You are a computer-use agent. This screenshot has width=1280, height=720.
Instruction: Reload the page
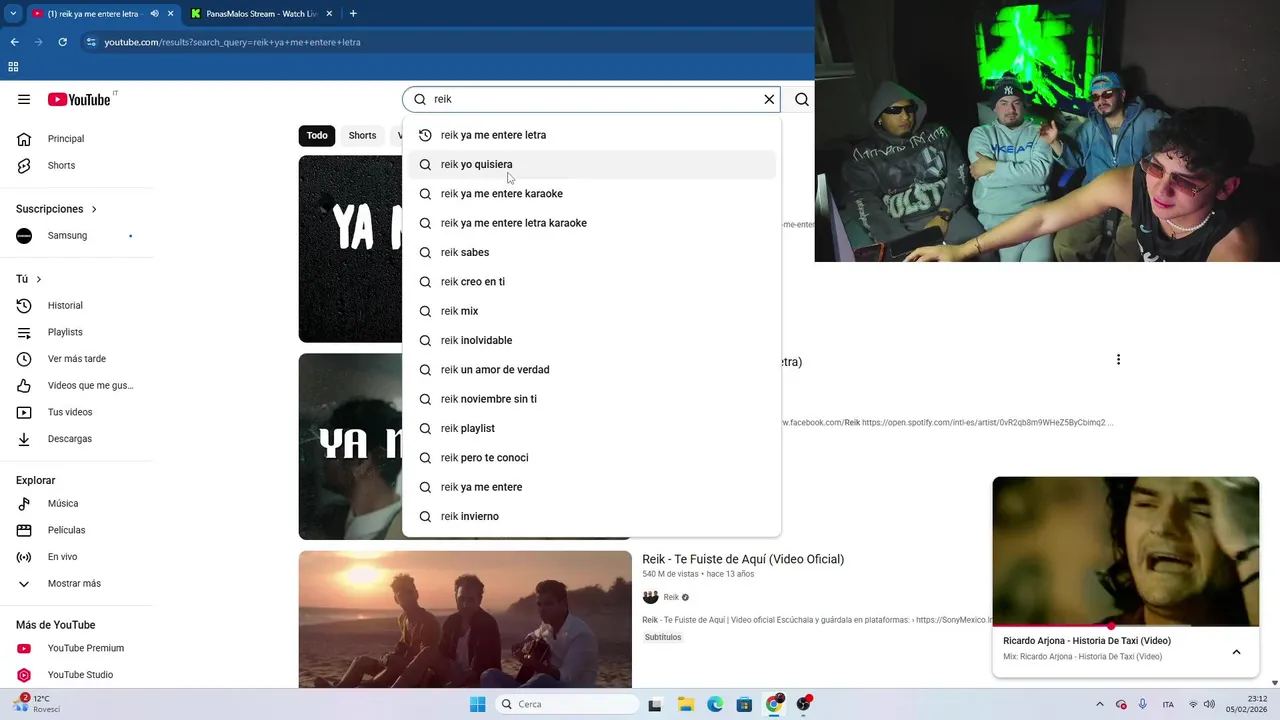[62, 42]
